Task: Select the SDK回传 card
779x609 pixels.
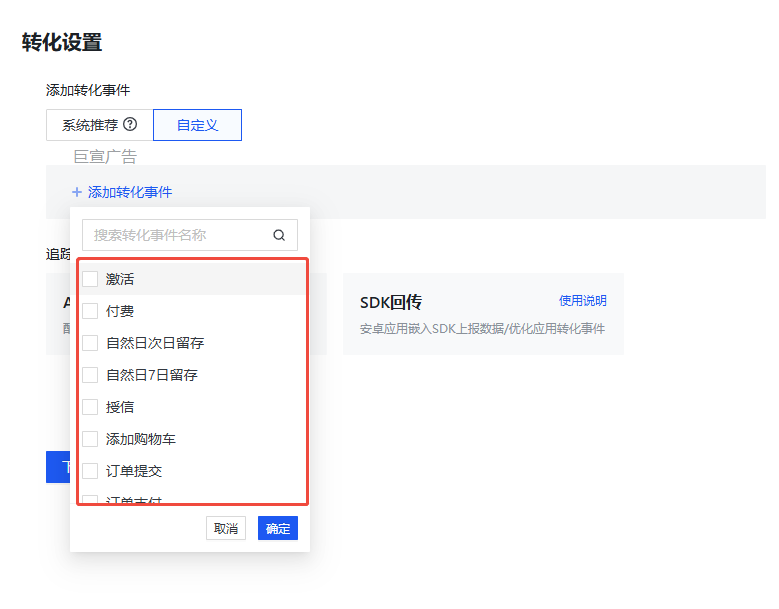Action: tap(483, 314)
